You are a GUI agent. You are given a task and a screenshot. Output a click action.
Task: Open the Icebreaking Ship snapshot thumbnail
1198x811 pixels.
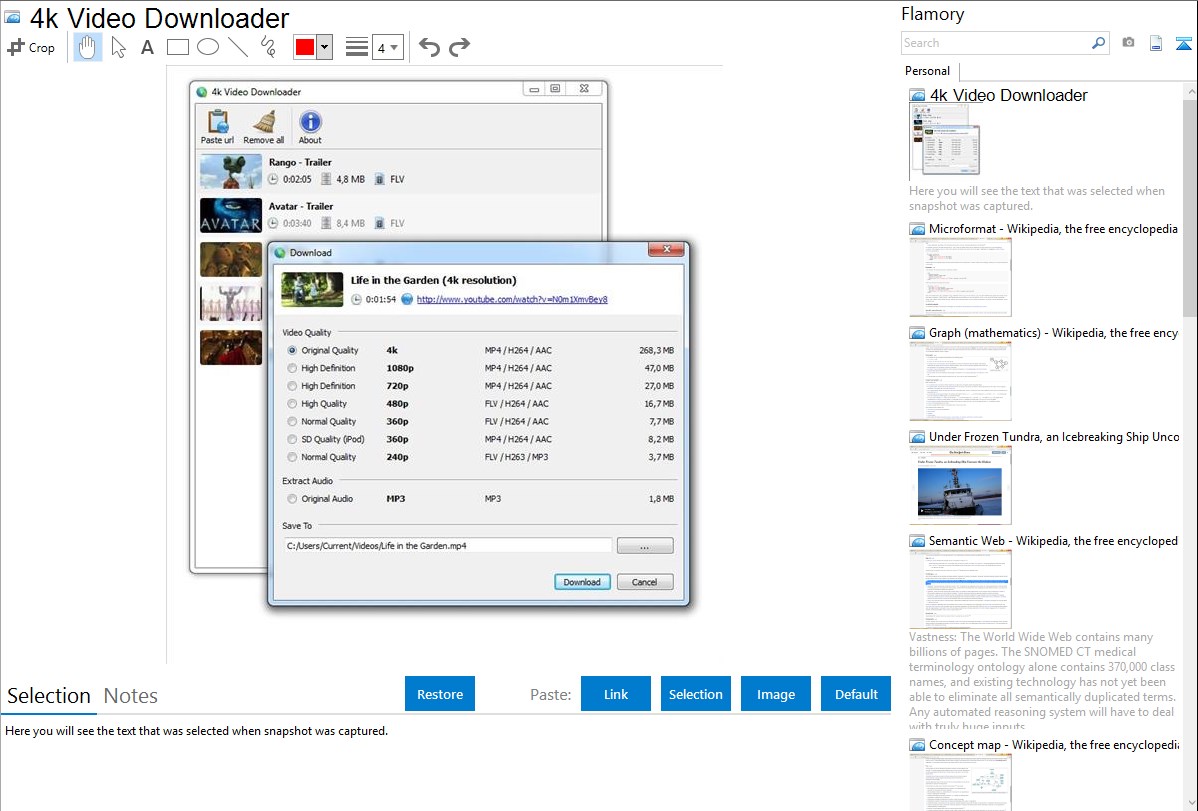(x=960, y=485)
